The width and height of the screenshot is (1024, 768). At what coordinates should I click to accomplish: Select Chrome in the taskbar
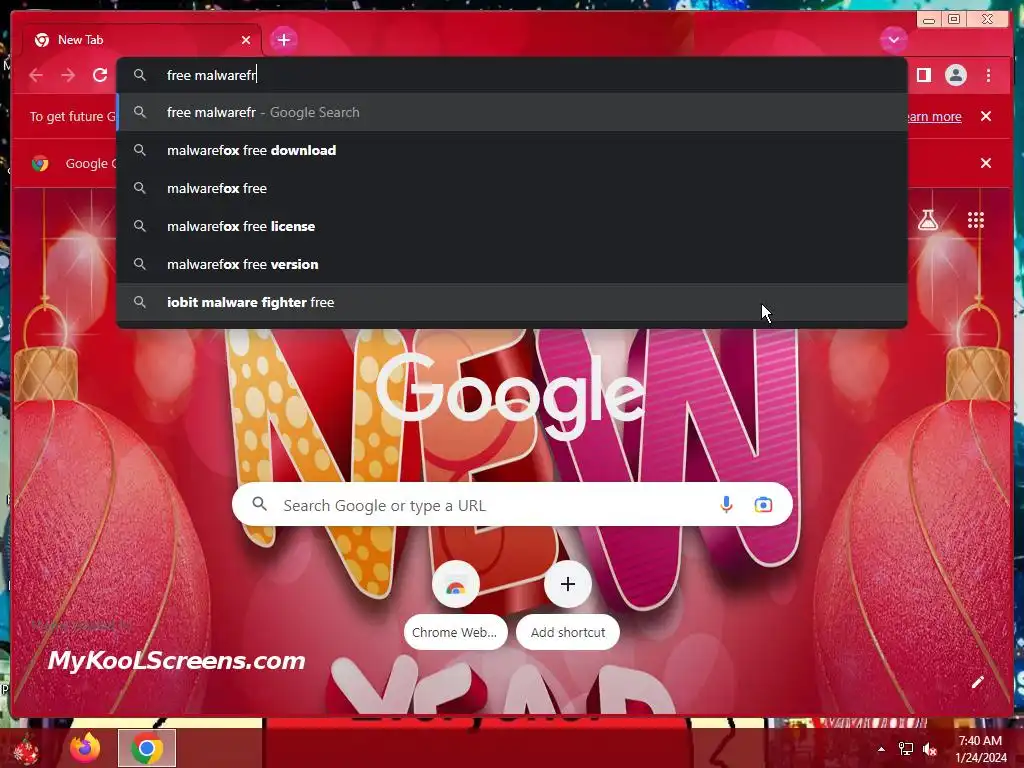[x=147, y=748]
